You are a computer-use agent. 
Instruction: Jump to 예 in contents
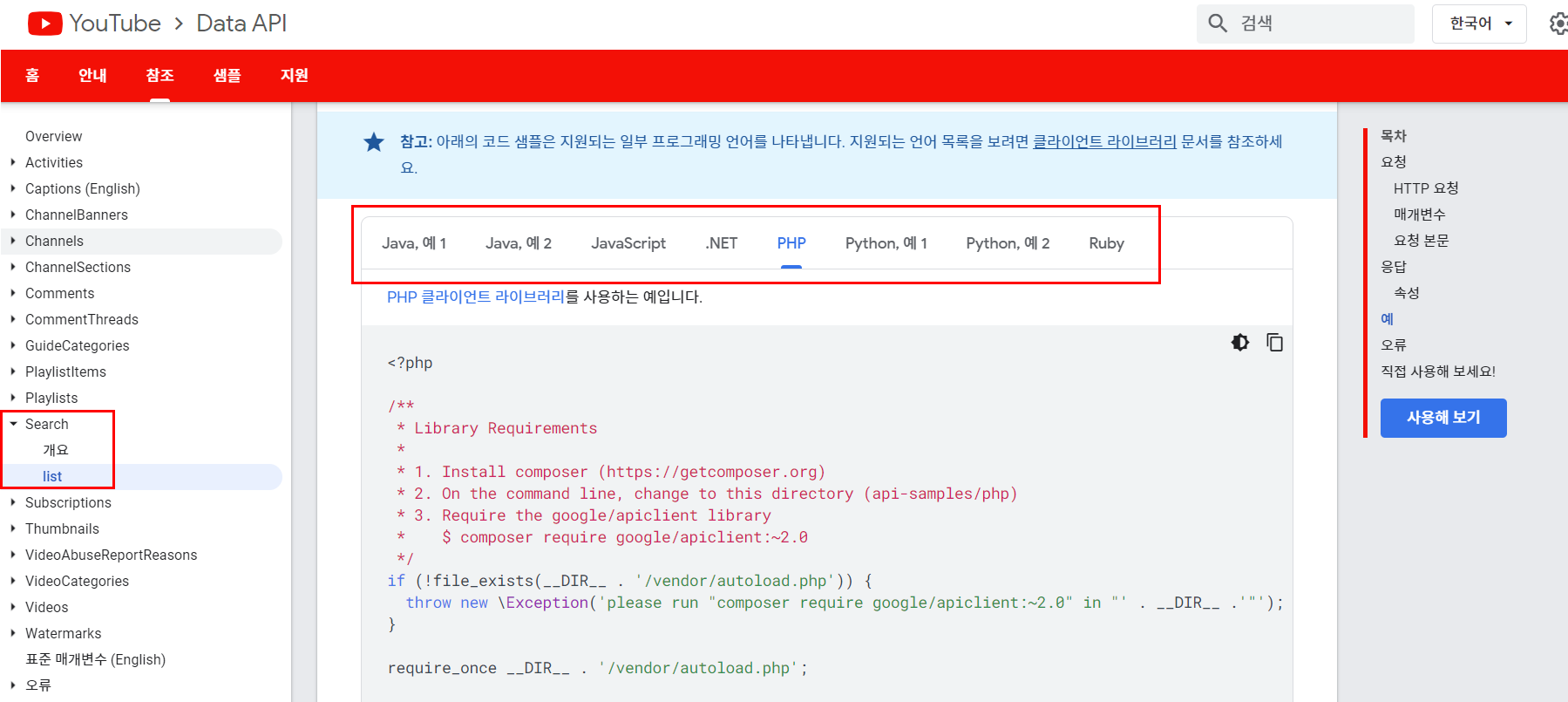click(x=1387, y=319)
